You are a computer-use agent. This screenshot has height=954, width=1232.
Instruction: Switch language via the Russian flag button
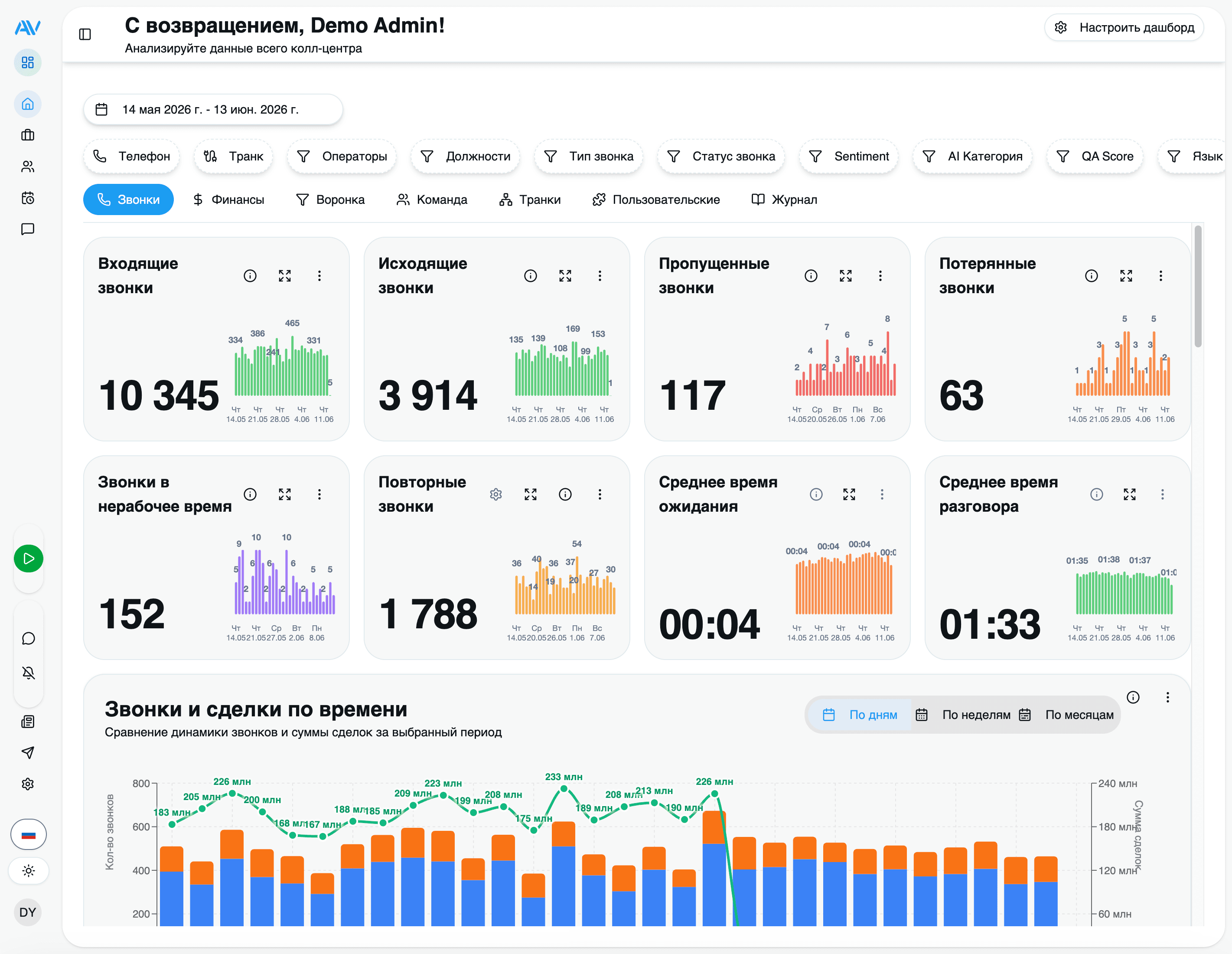point(28,834)
